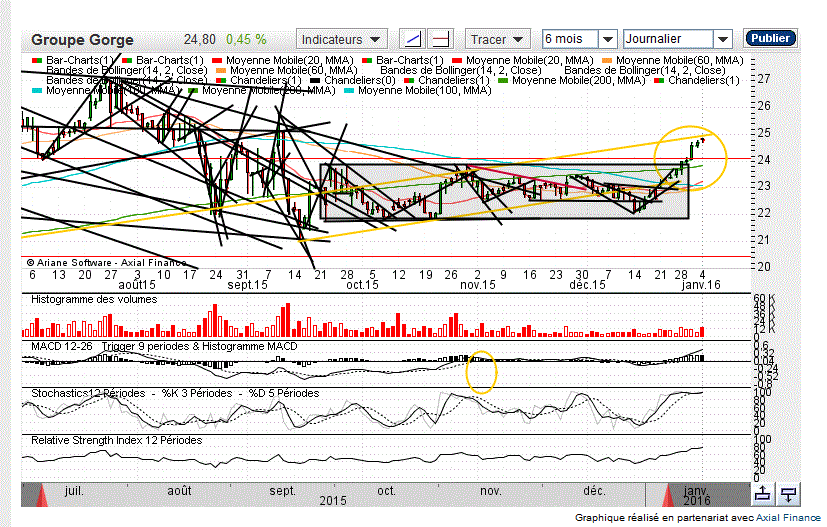Click oct. on the bottom timeline
This screenshot has width=827, height=527.
tap(387, 491)
